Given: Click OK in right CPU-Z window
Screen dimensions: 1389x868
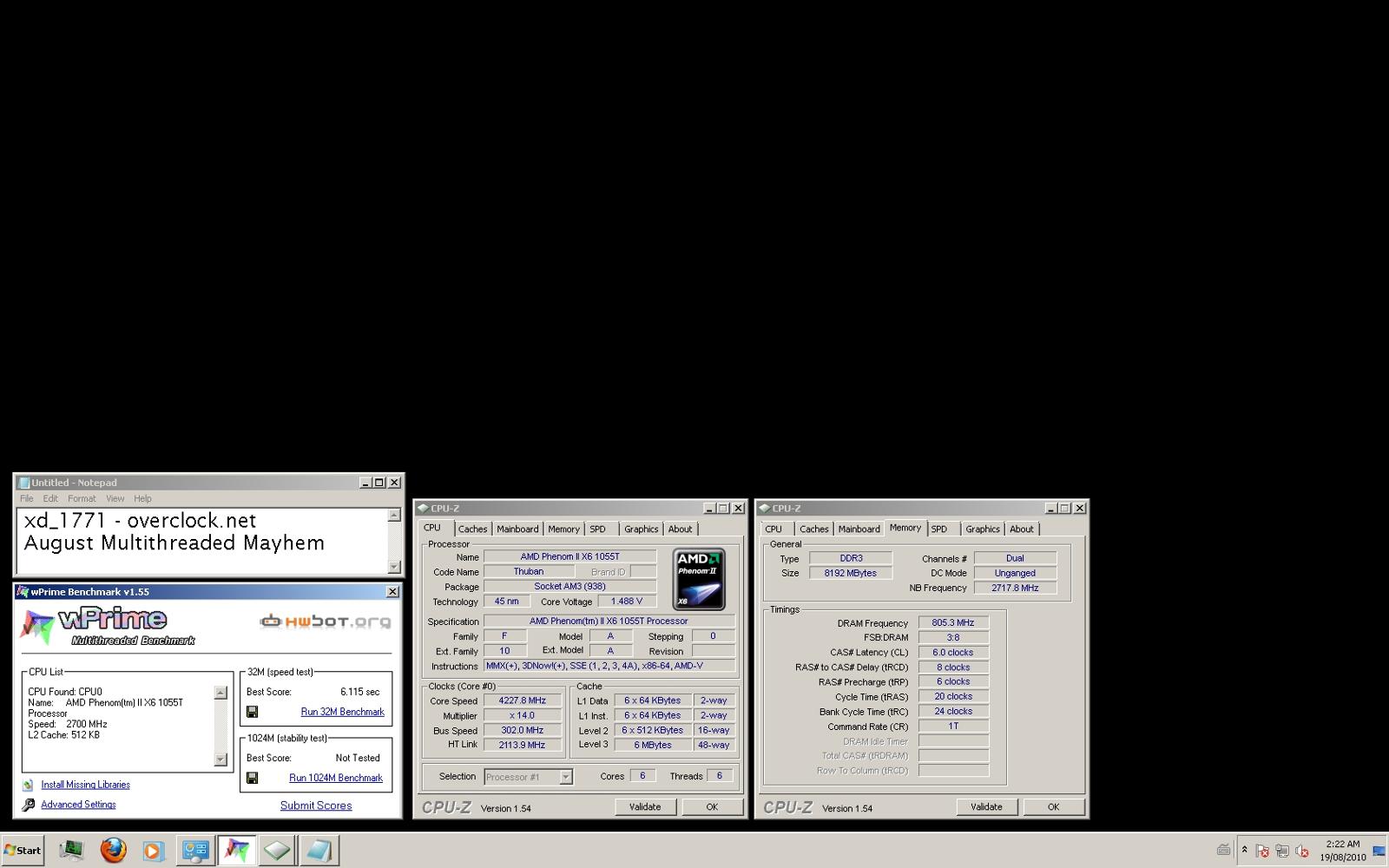Looking at the screenshot, I should (x=1053, y=806).
